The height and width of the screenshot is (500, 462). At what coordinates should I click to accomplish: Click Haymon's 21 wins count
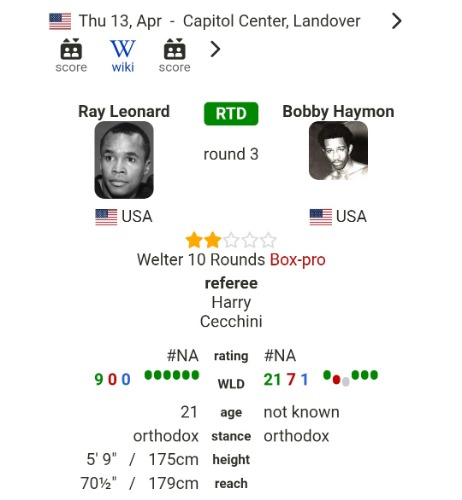coord(272,380)
